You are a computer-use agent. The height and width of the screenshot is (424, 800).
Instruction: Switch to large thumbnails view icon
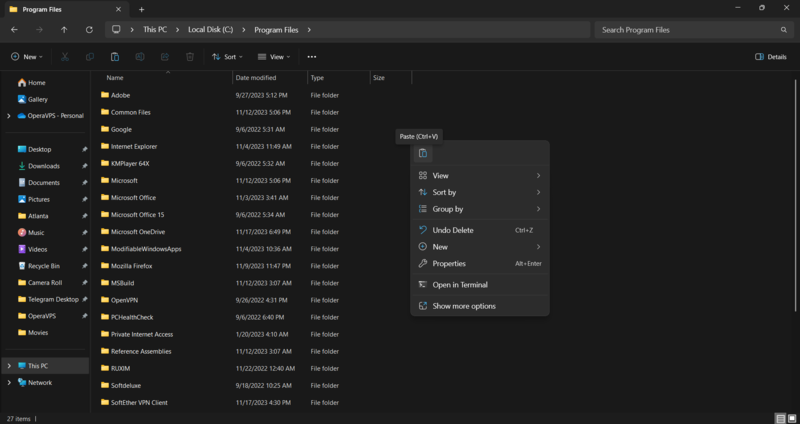click(791, 417)
